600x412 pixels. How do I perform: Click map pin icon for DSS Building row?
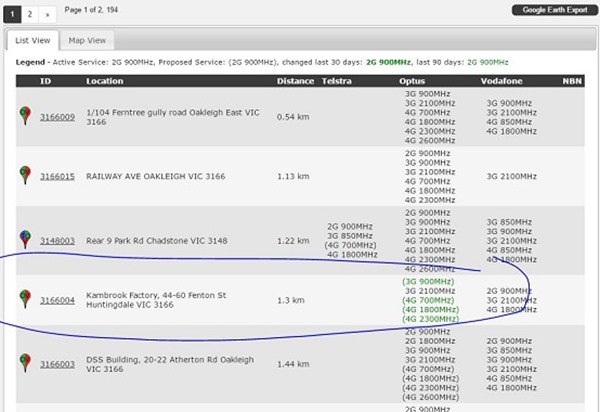(25, 363)
